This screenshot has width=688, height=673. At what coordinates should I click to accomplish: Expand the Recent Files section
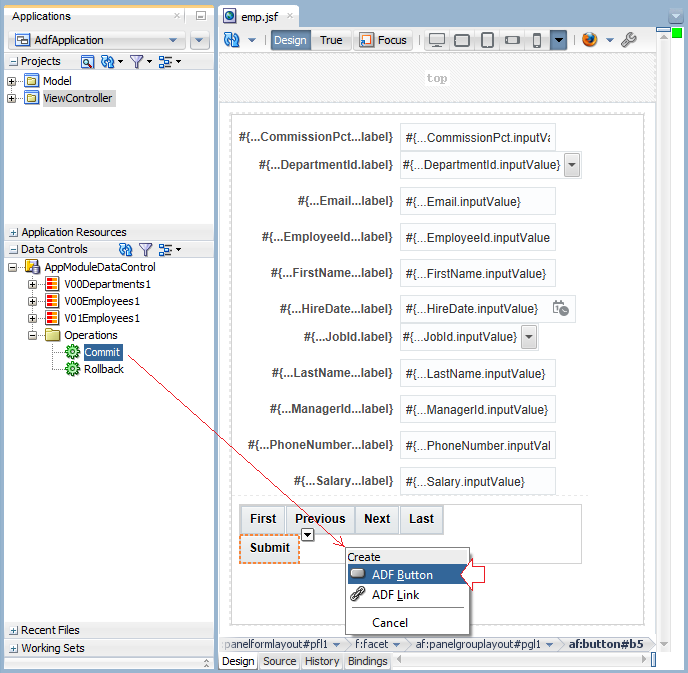point(14,631)
